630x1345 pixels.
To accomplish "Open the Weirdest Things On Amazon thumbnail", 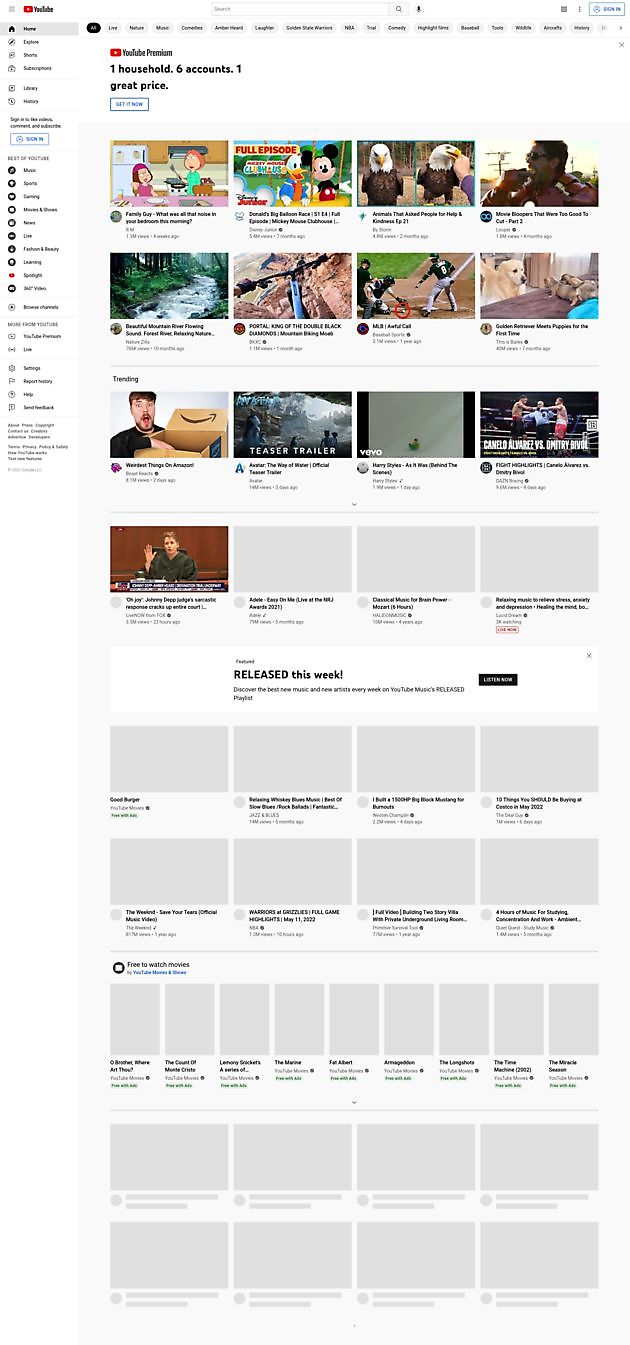I will [169, 424].
